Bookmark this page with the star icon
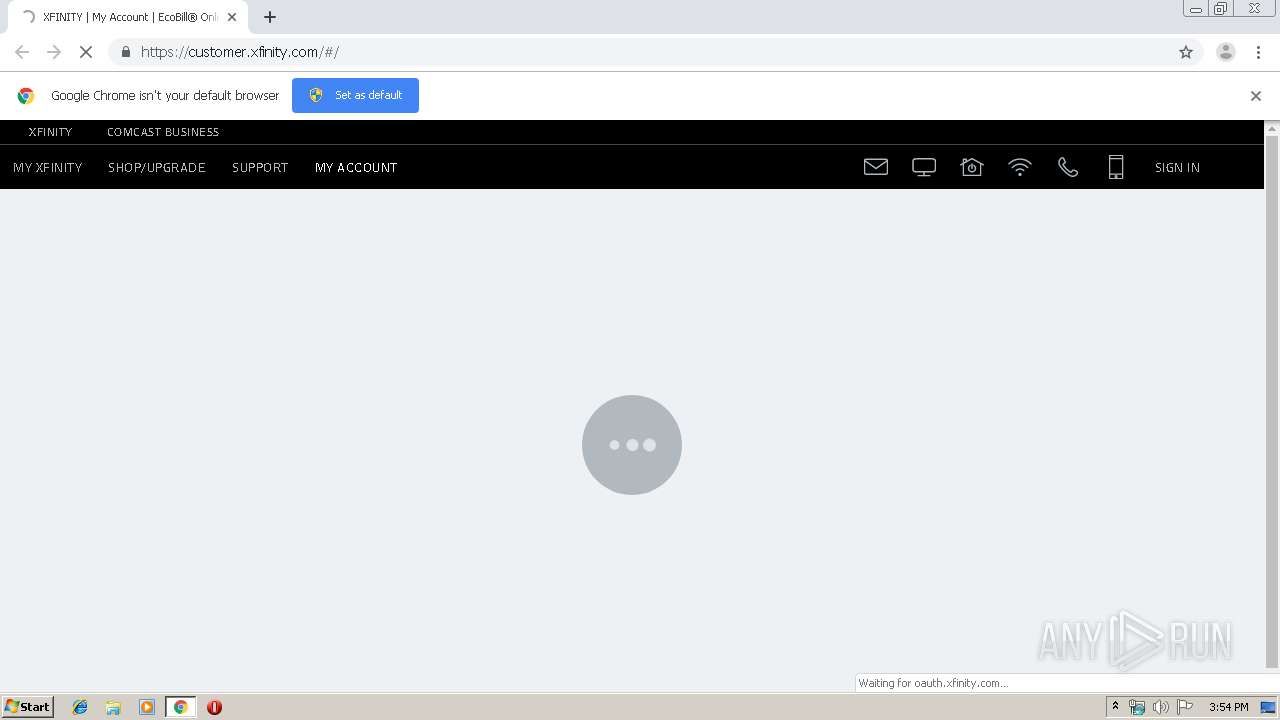The image size is (1280, 720). tap(1186, 52)
